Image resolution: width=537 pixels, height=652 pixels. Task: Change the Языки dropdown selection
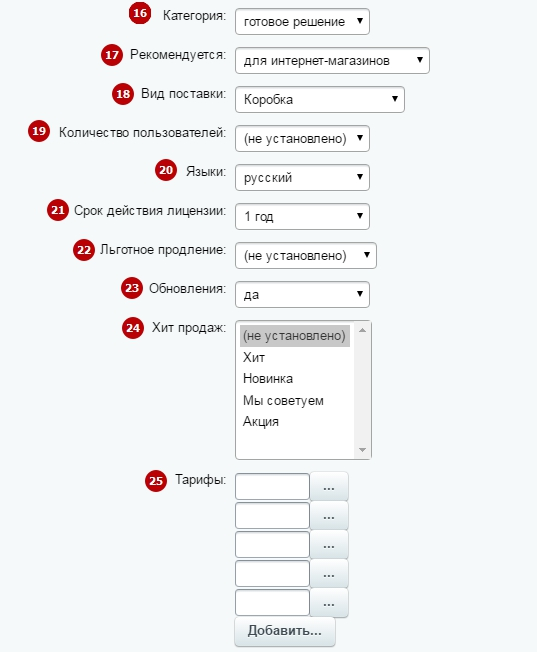coord(302,178)
